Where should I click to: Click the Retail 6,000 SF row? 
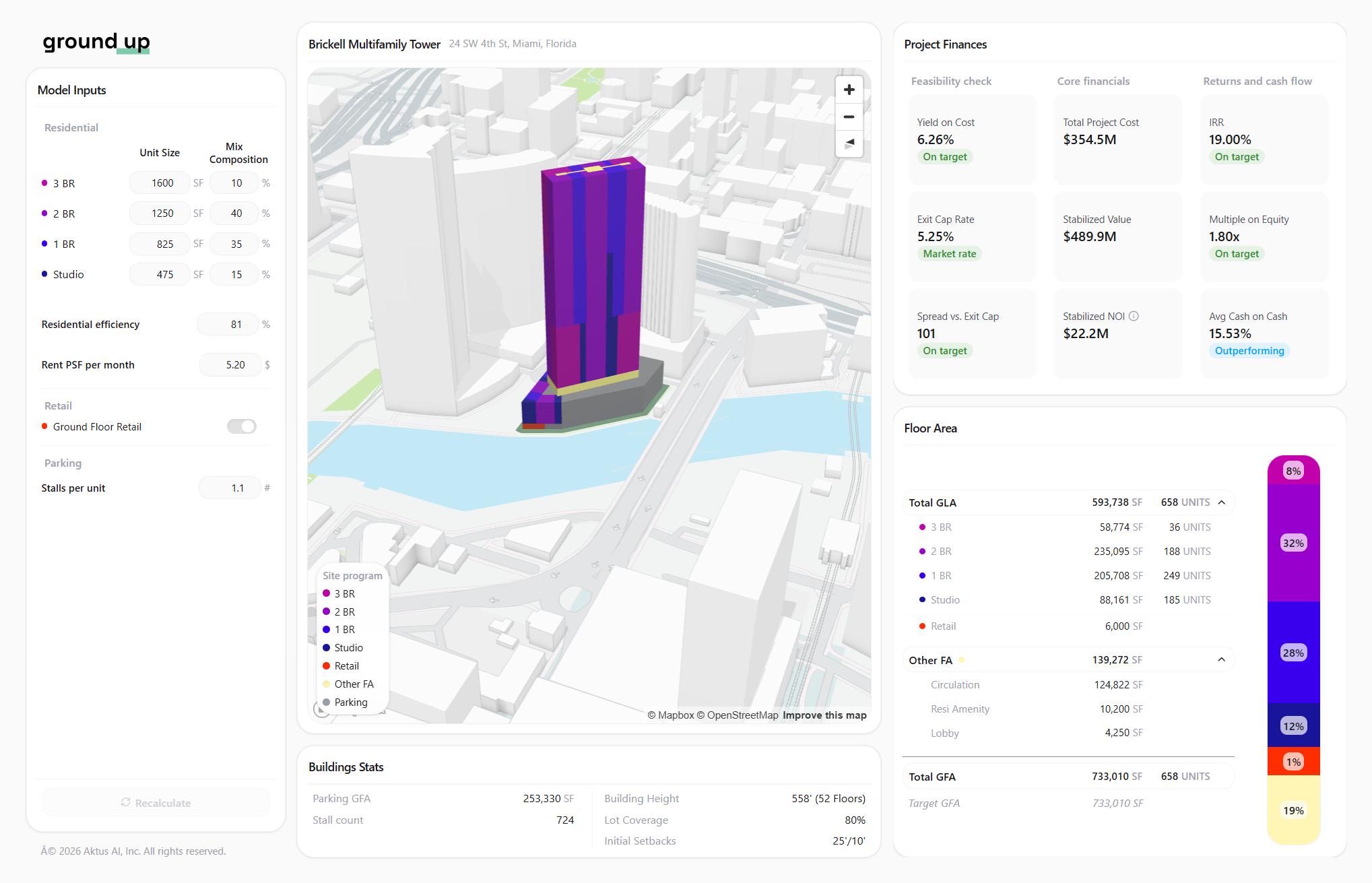click(1068, 626)
